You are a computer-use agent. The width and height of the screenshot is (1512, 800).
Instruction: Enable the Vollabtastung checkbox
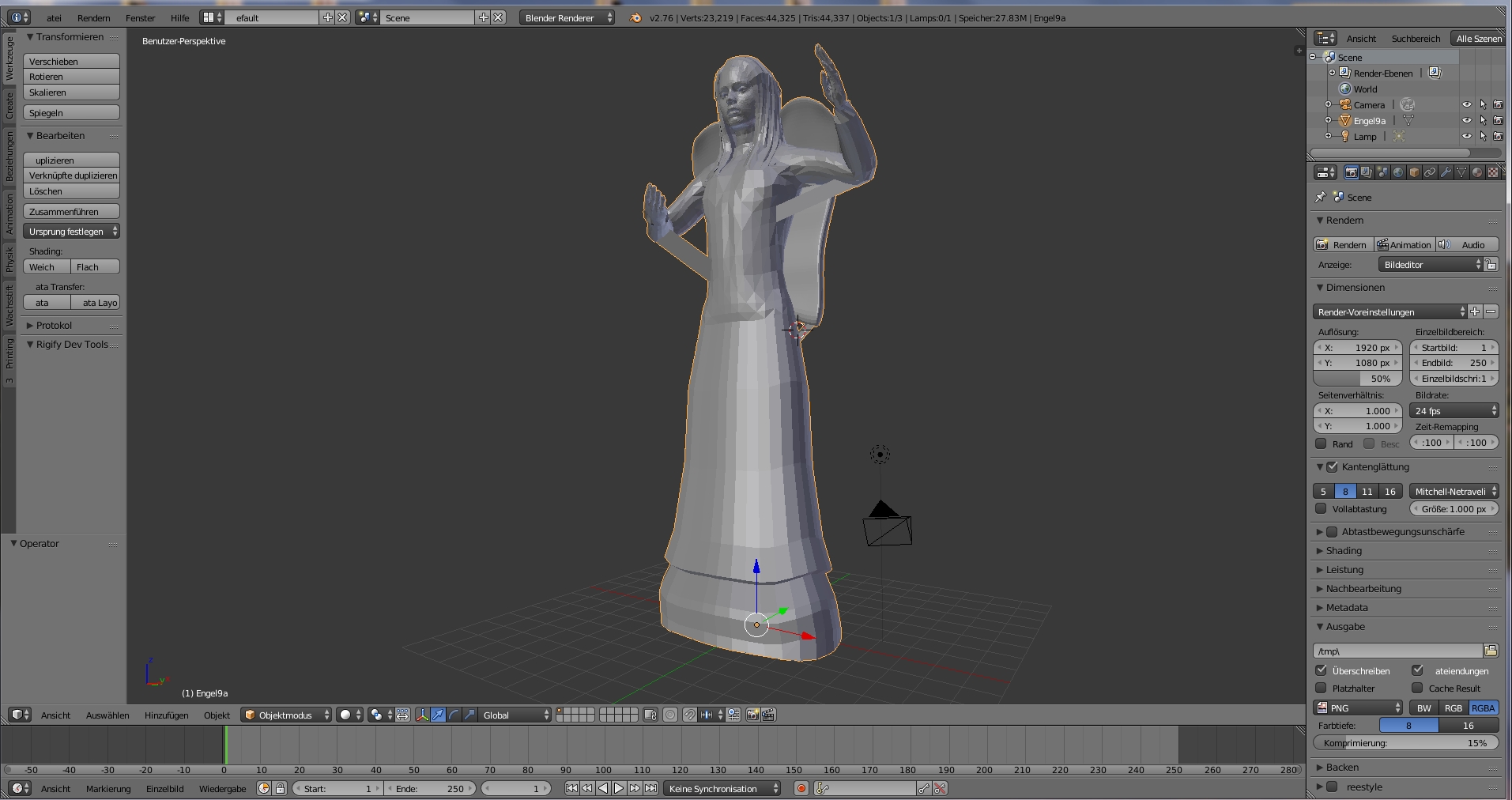[1321, 509]
